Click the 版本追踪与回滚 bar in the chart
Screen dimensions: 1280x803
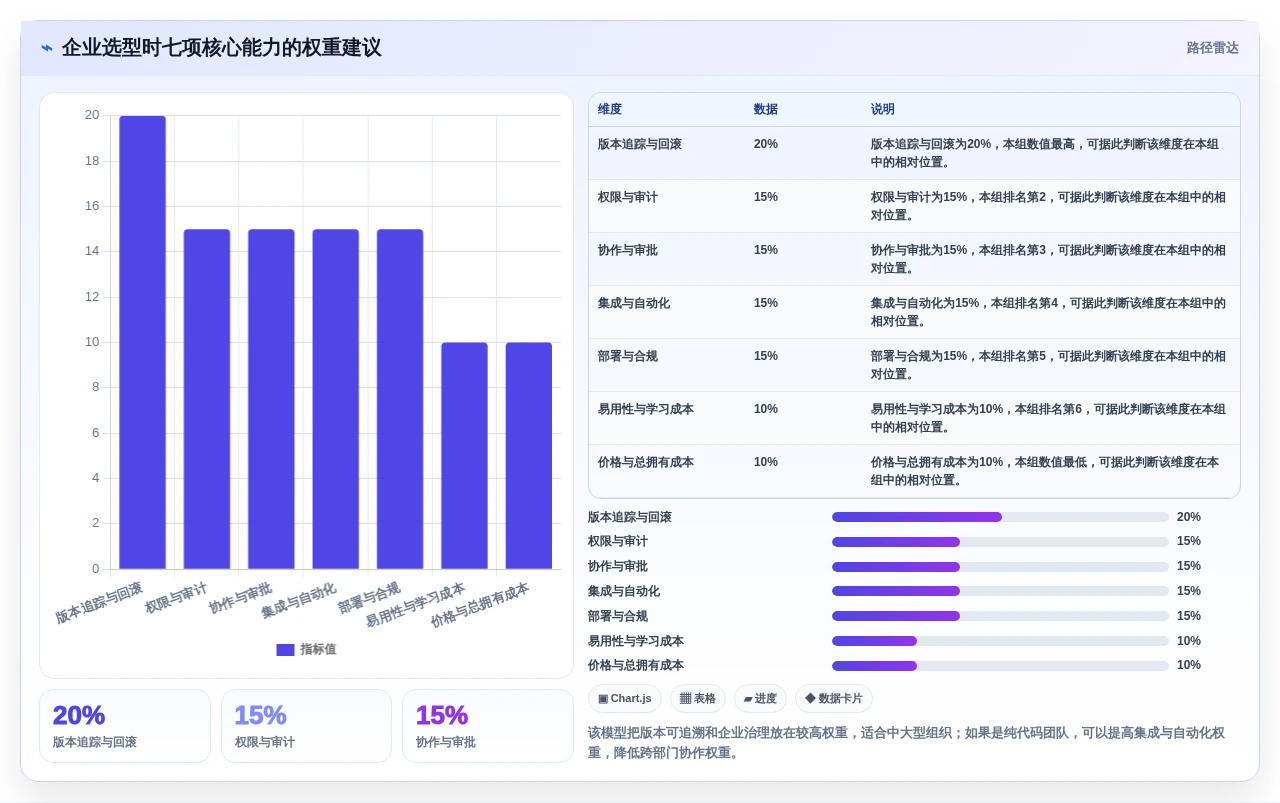pyautogui.click(x=142, y=343)
